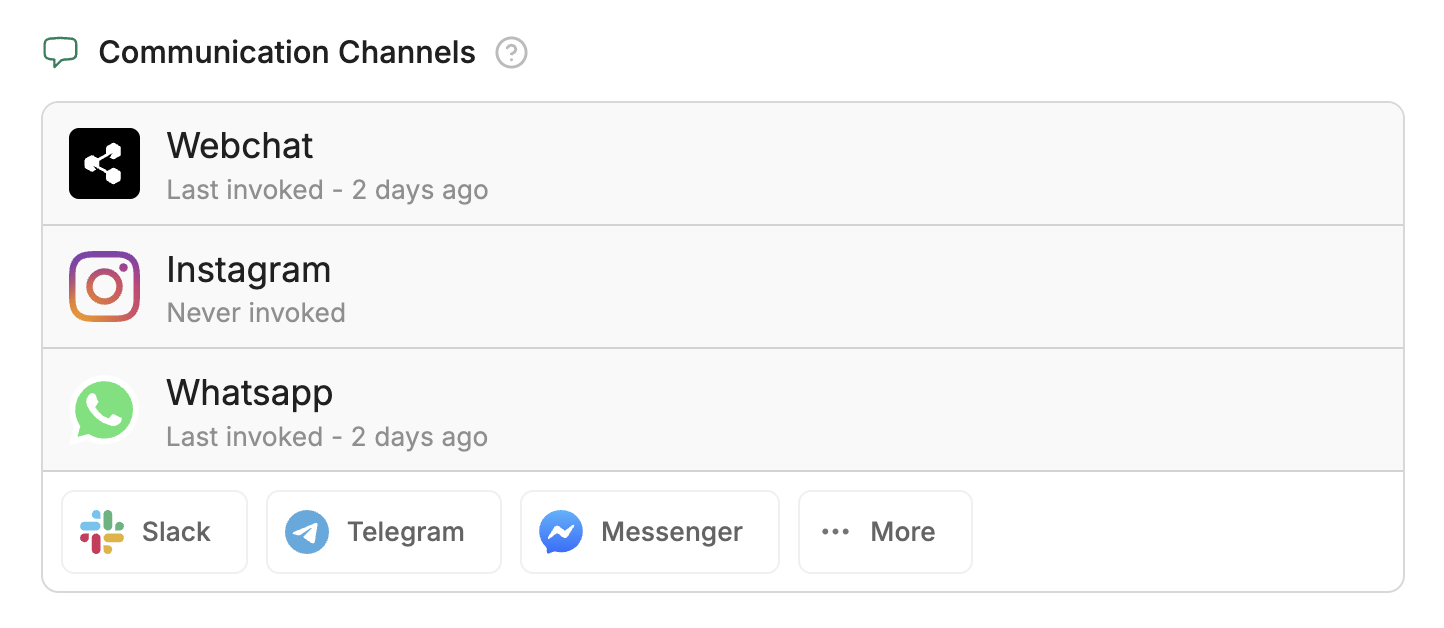
Task: Click the ellipsis icon inside the More button
Action: coord(835,532)
